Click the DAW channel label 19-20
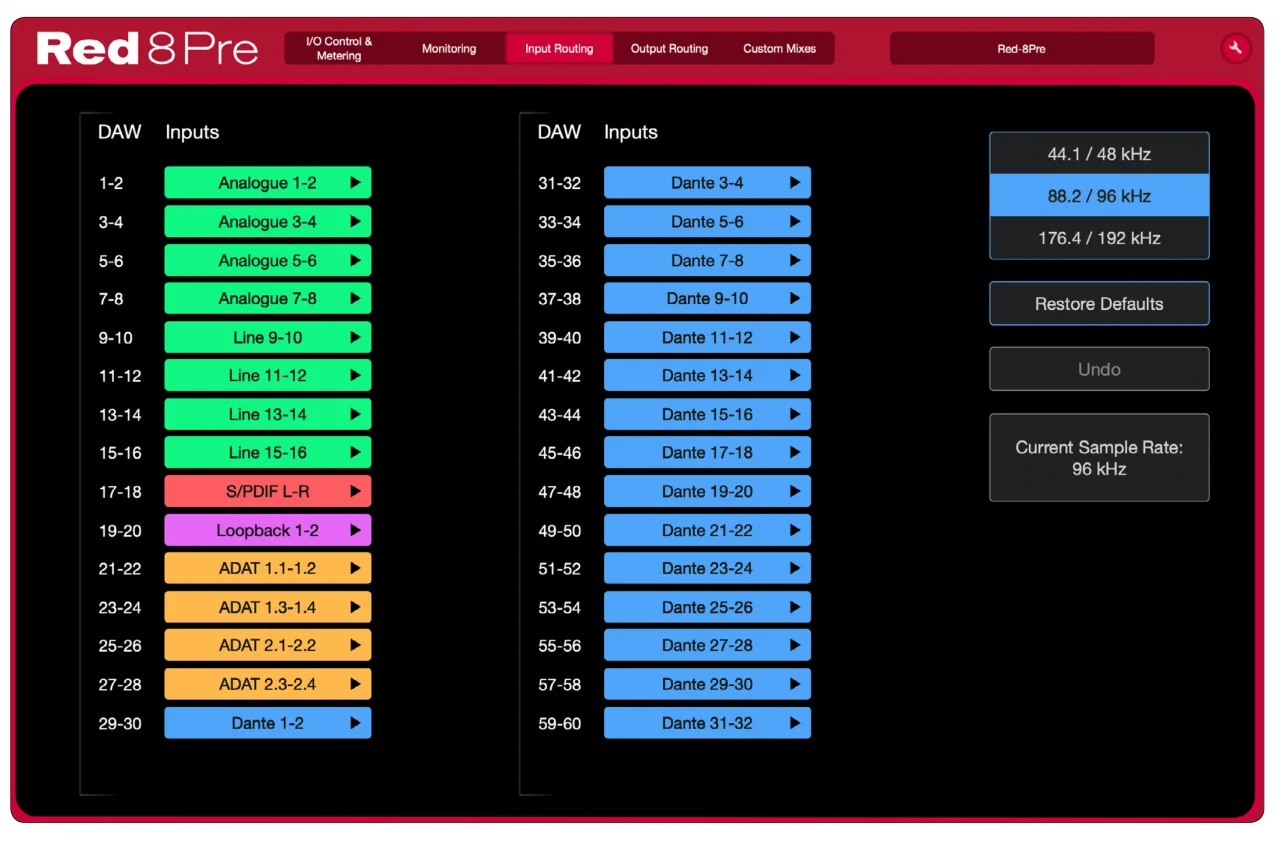The width and height of the screenshot is (1280, 843). [x=120, y=530]
